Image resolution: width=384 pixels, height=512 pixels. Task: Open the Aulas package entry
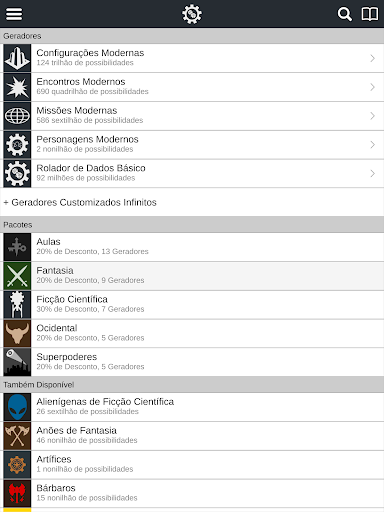tap(192, 247)
